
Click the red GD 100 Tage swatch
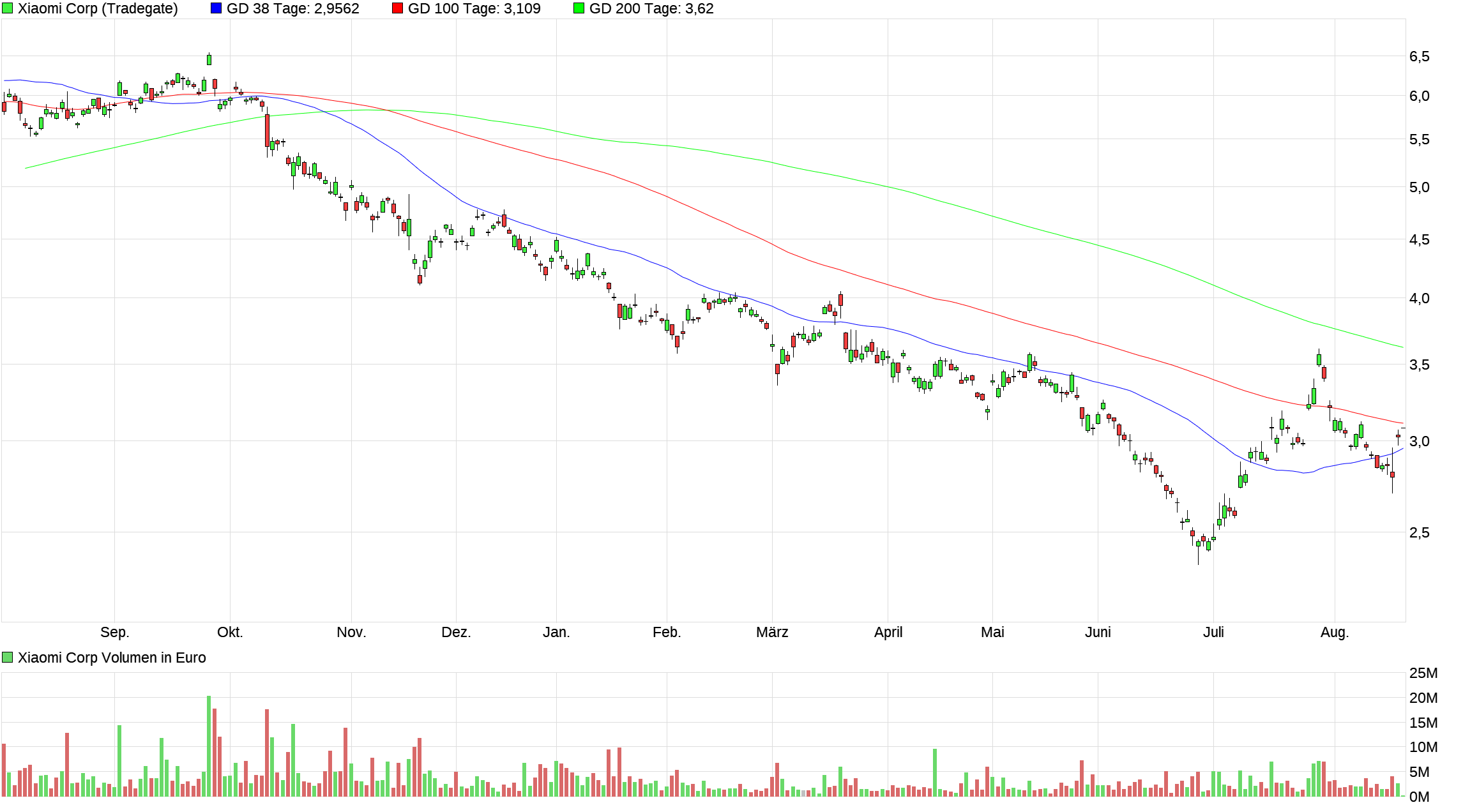(398, 8)
